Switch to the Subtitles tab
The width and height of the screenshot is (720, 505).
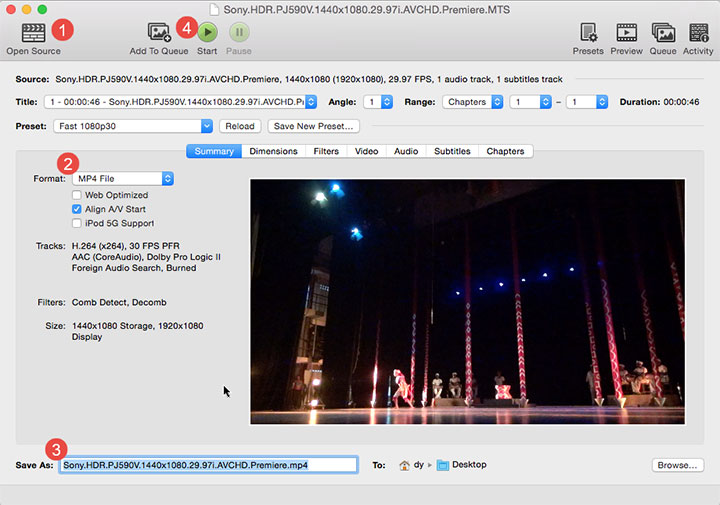(452, 151)
